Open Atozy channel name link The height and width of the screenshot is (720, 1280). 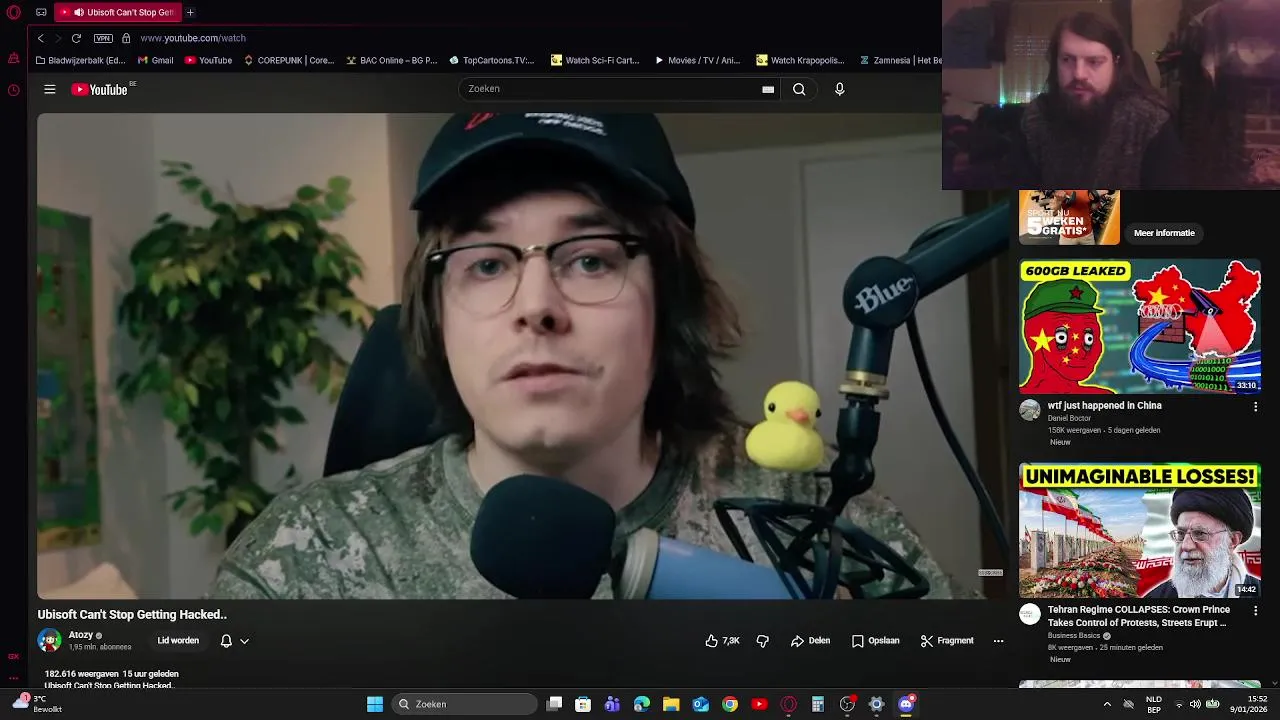(x=81, y=635)
